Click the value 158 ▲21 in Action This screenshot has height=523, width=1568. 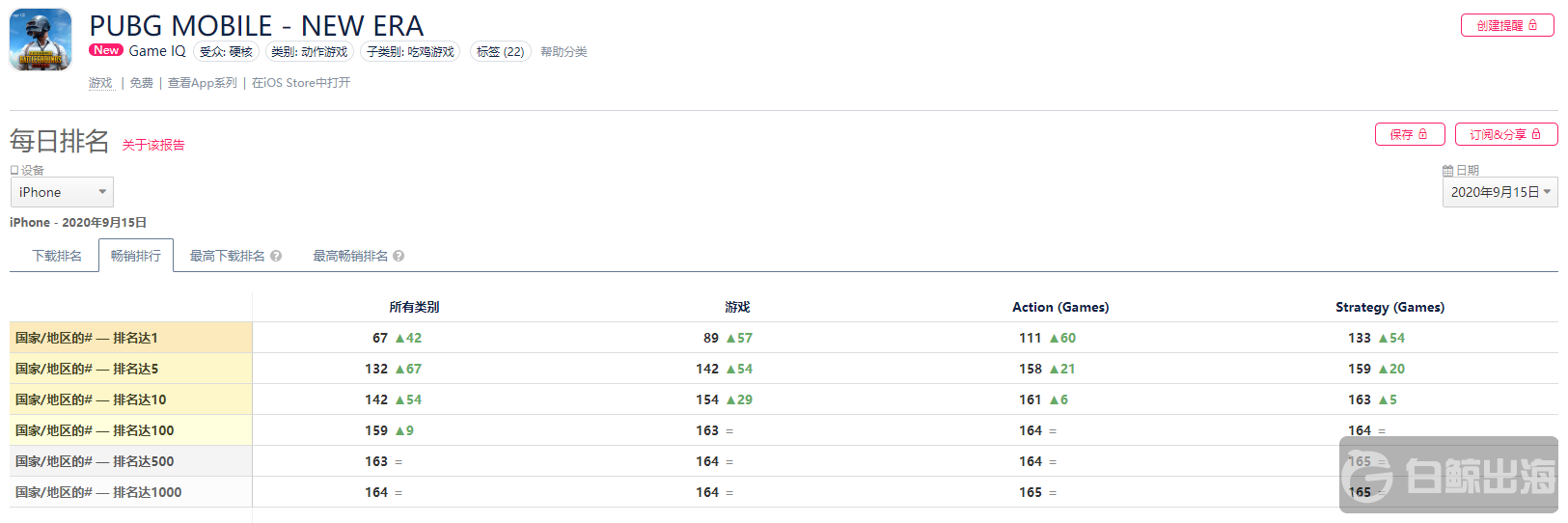coord(1047,369)
